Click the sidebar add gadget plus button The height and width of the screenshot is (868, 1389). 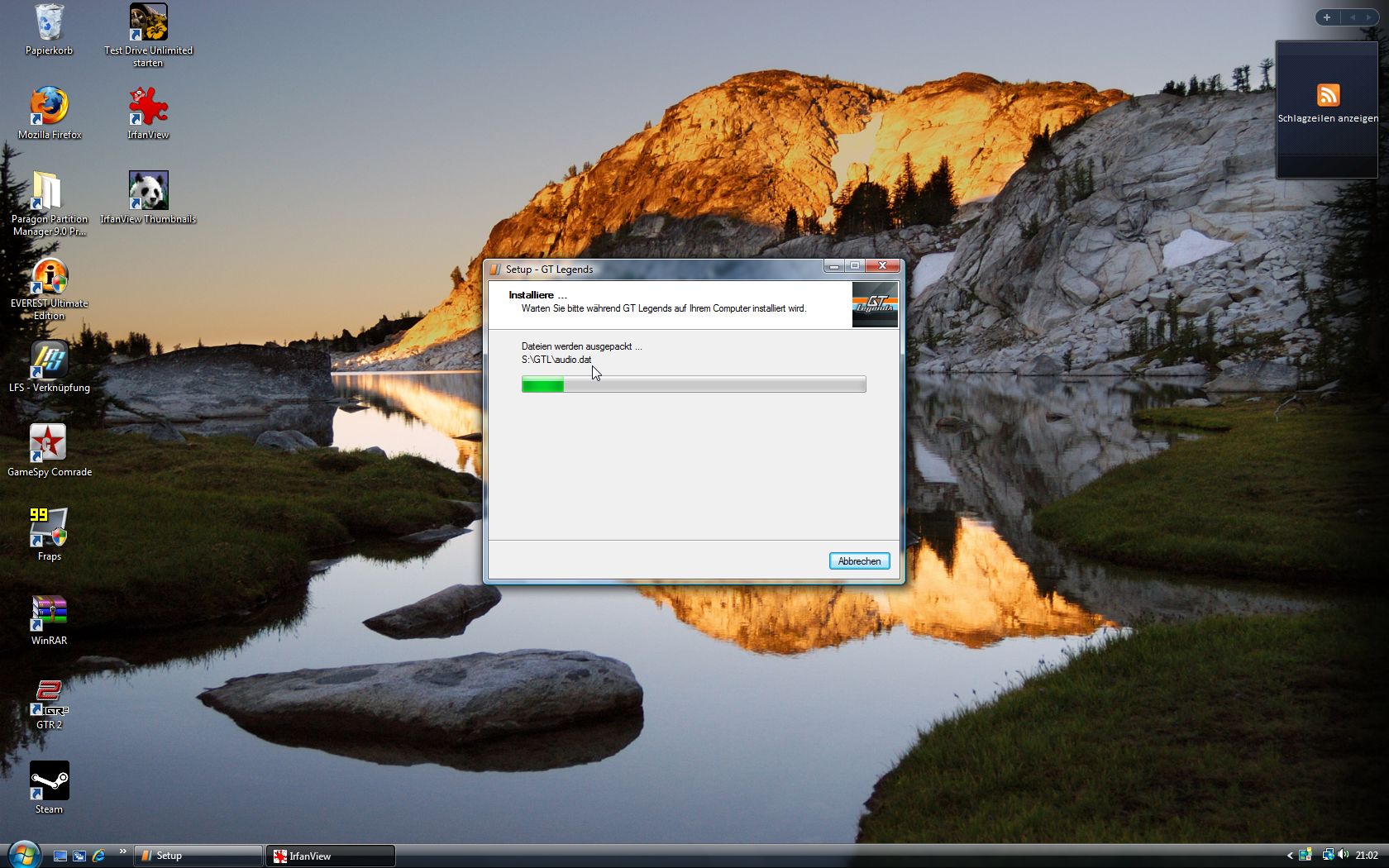pos(1327,17)
